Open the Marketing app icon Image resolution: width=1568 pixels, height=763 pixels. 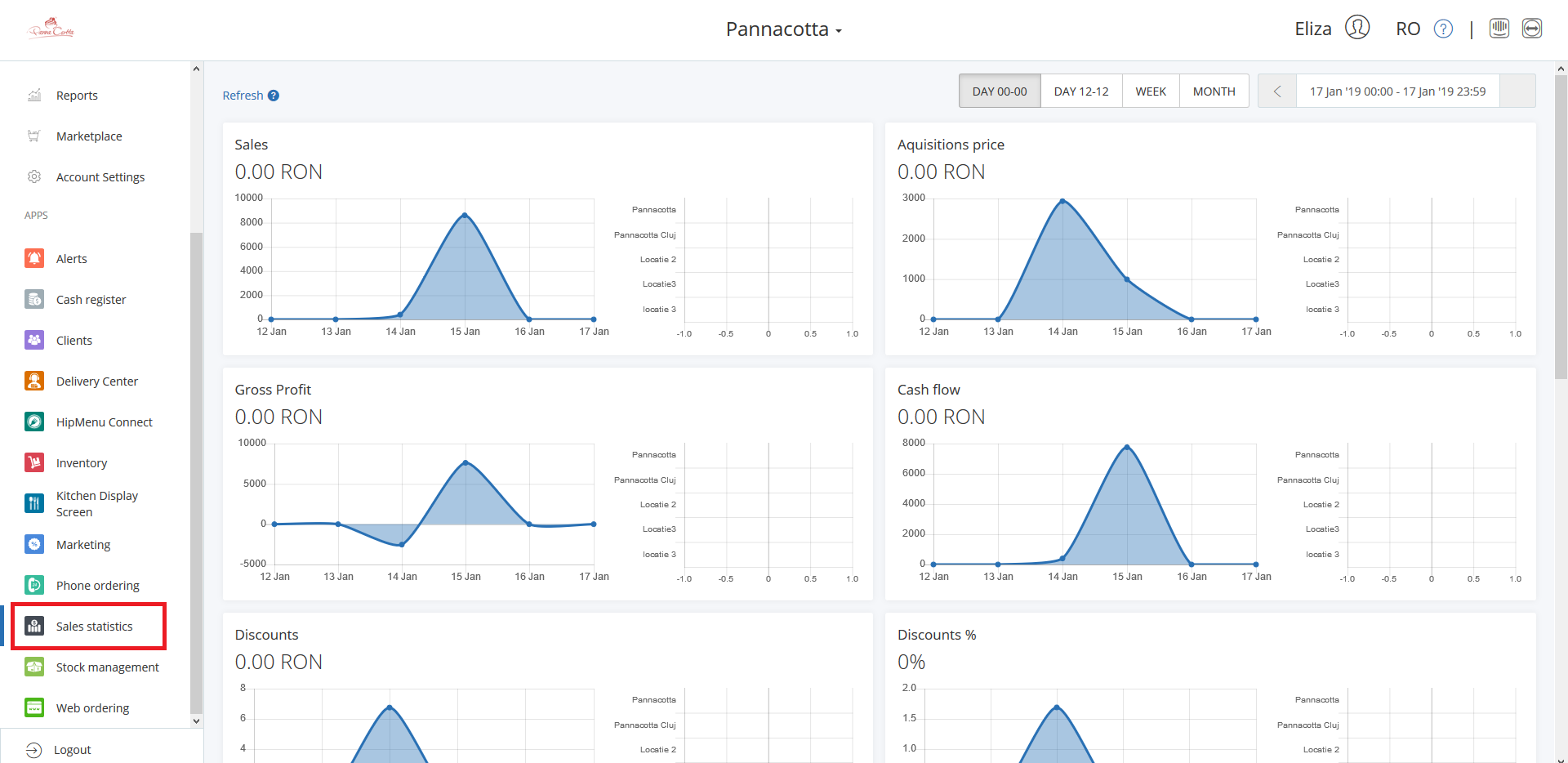(34, 544)
